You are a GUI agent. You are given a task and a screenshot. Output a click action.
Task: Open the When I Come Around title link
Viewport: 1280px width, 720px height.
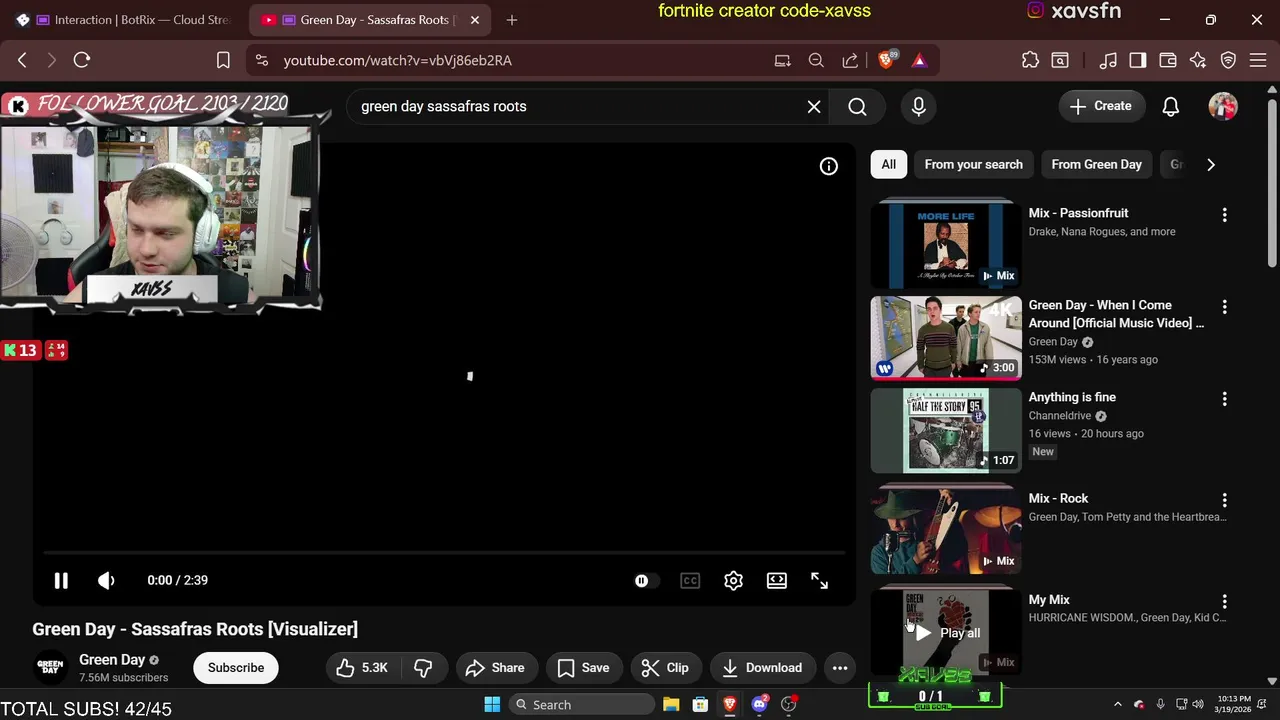tap(1116, 314)
